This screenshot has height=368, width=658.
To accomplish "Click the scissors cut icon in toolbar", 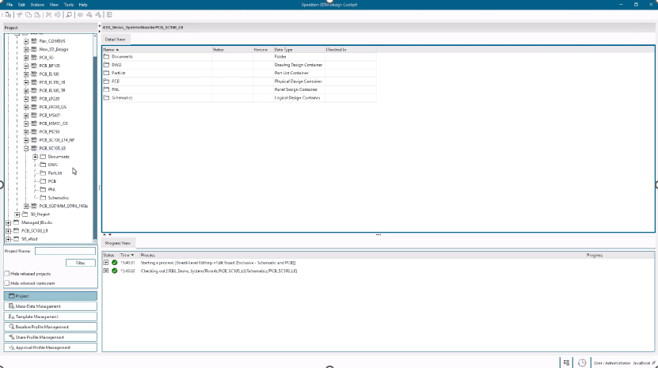I will coord(49,15).
